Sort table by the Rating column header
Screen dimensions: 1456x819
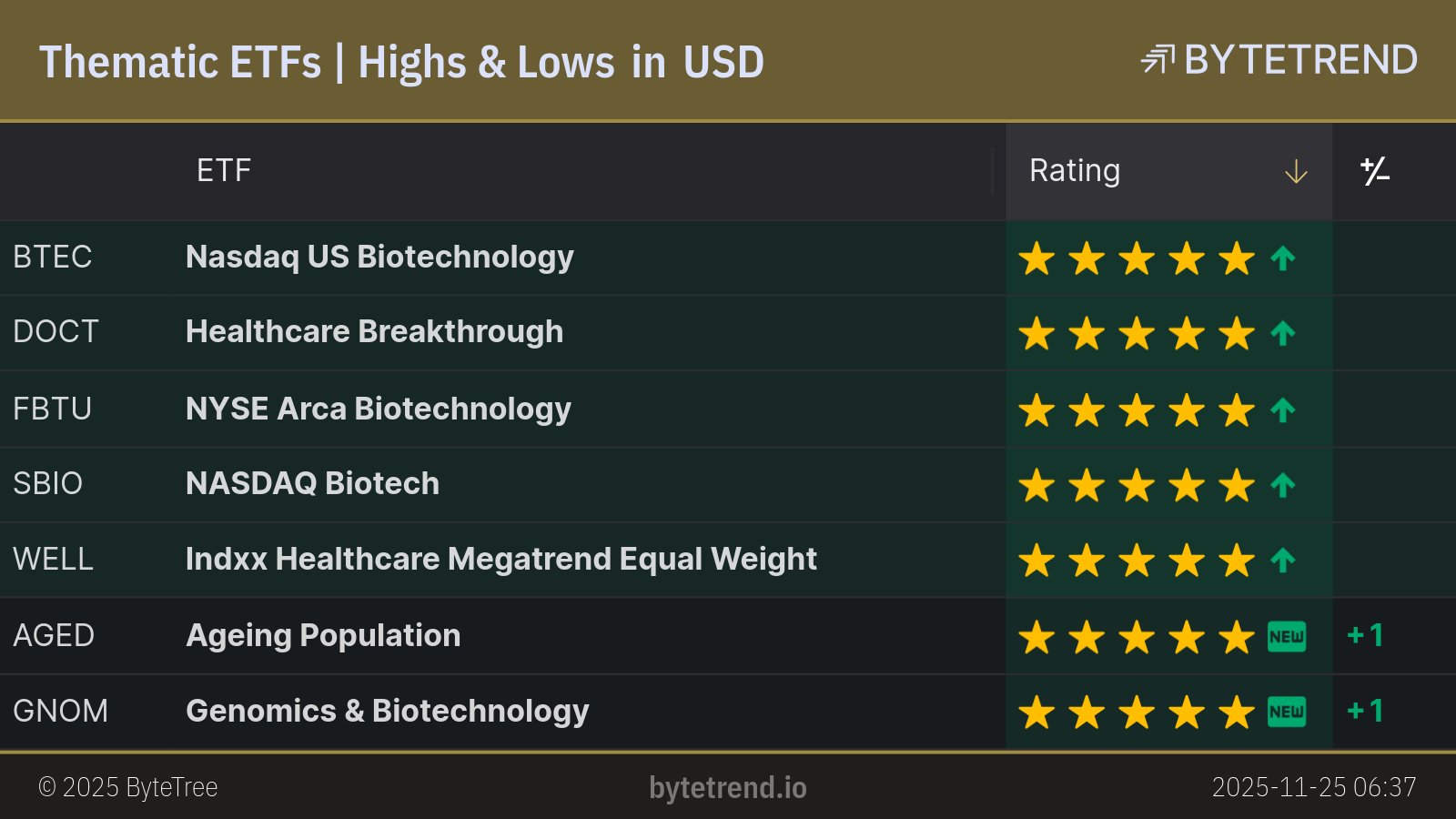[x=1075, y=171]
